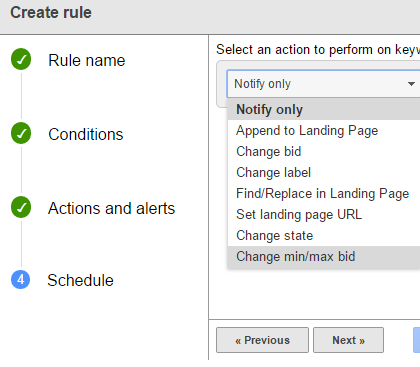Click the 'Select an action to perform' text
The image size is (420, 367).
[x=318, y=50]
